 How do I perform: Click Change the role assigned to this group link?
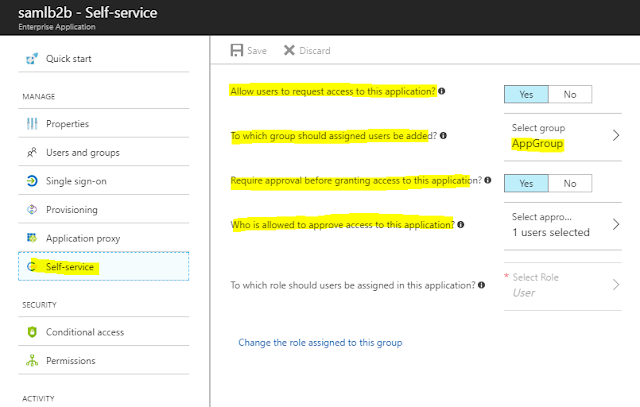[x=320, y=342]
